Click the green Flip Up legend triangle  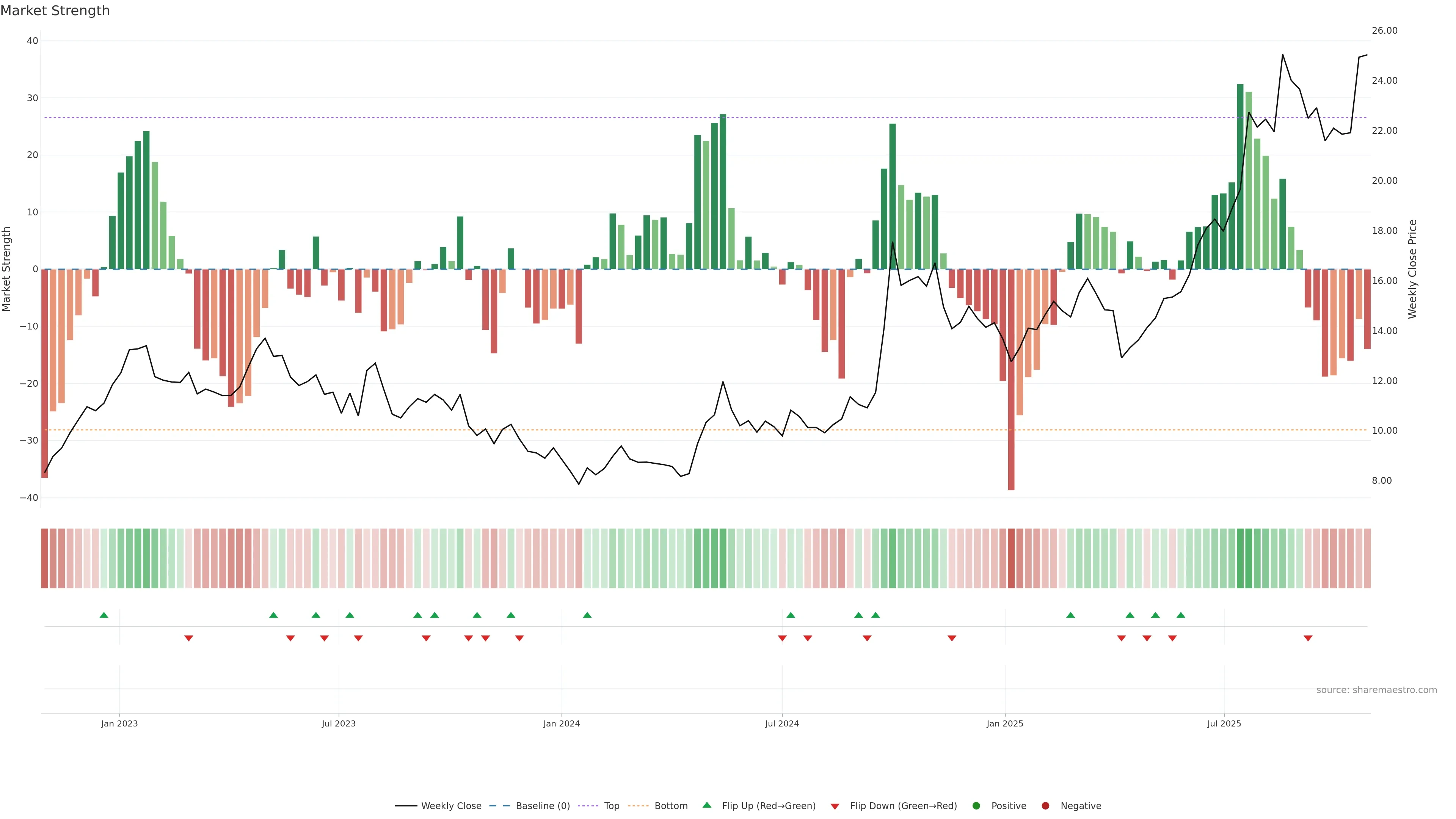(x=706, y=805)
